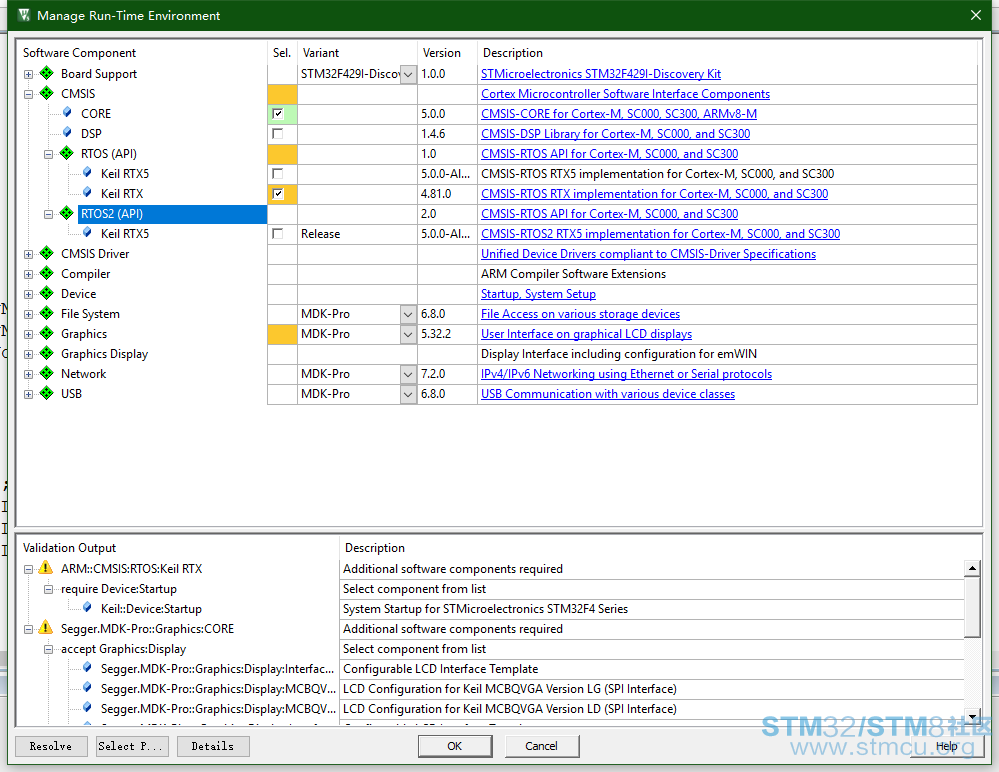Expand the CMSIS Driver tree node
Viewport: 999px width, 772px height.
28,254
